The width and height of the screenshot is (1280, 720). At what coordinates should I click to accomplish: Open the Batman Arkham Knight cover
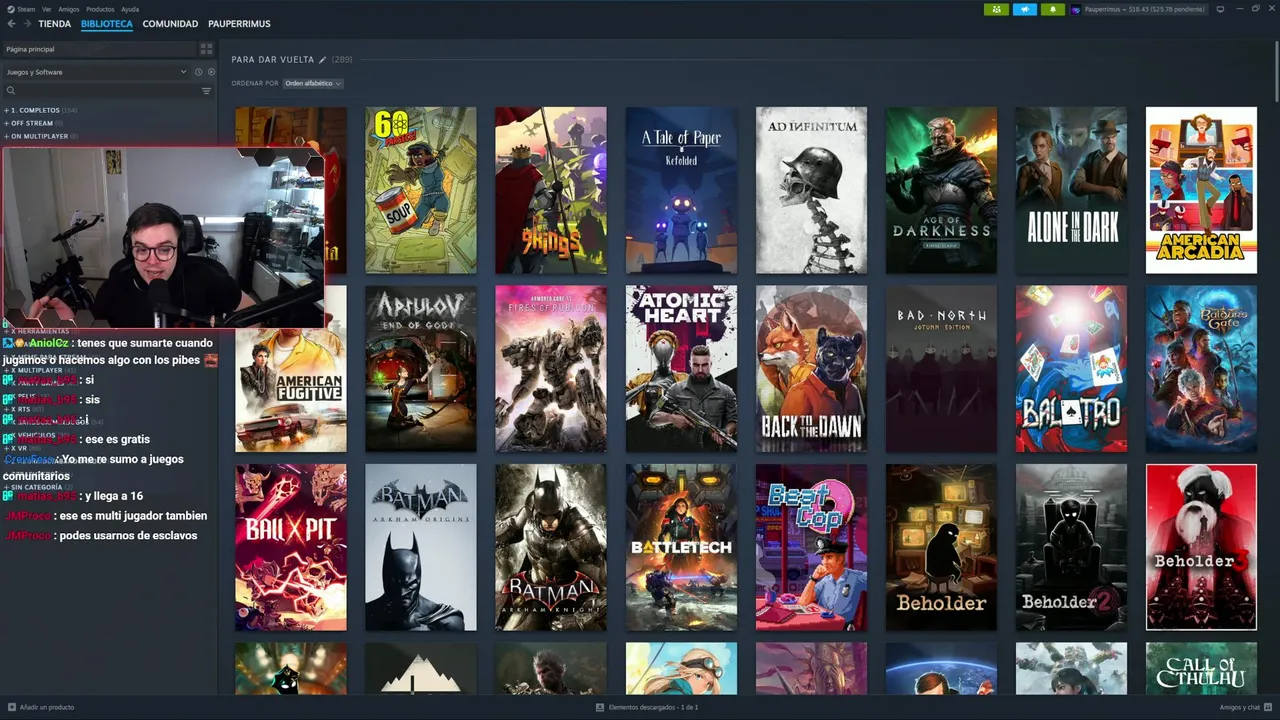click(551, 547)
